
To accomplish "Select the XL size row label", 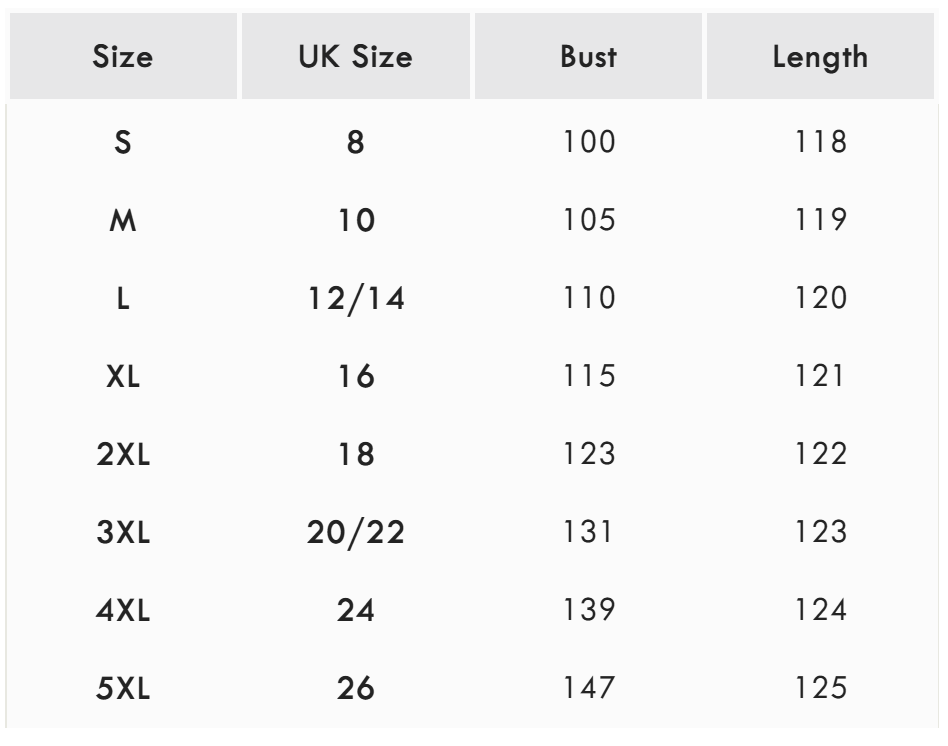I will point(122,377).
